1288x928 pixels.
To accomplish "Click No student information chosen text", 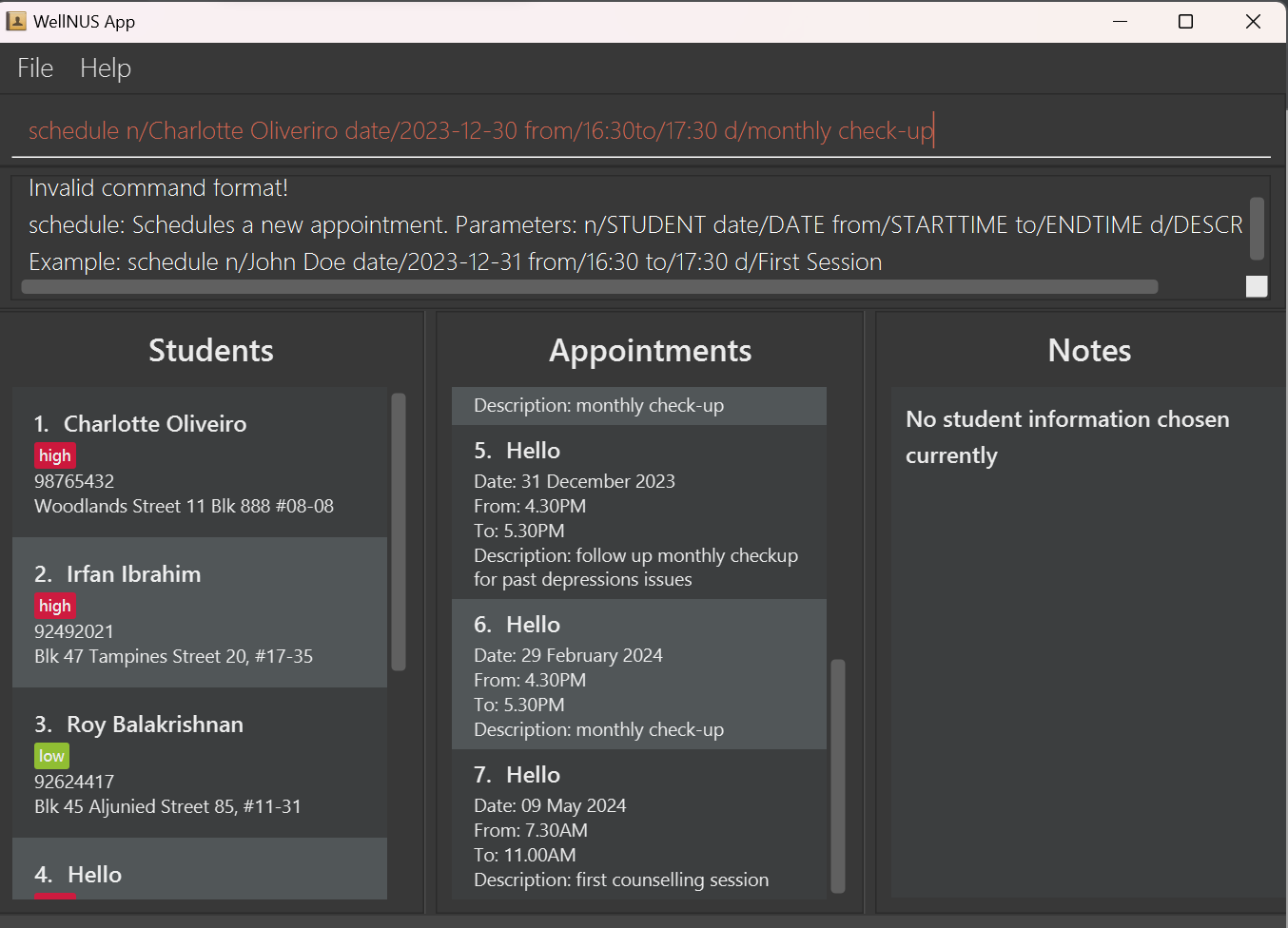I will coord(1067,437).
